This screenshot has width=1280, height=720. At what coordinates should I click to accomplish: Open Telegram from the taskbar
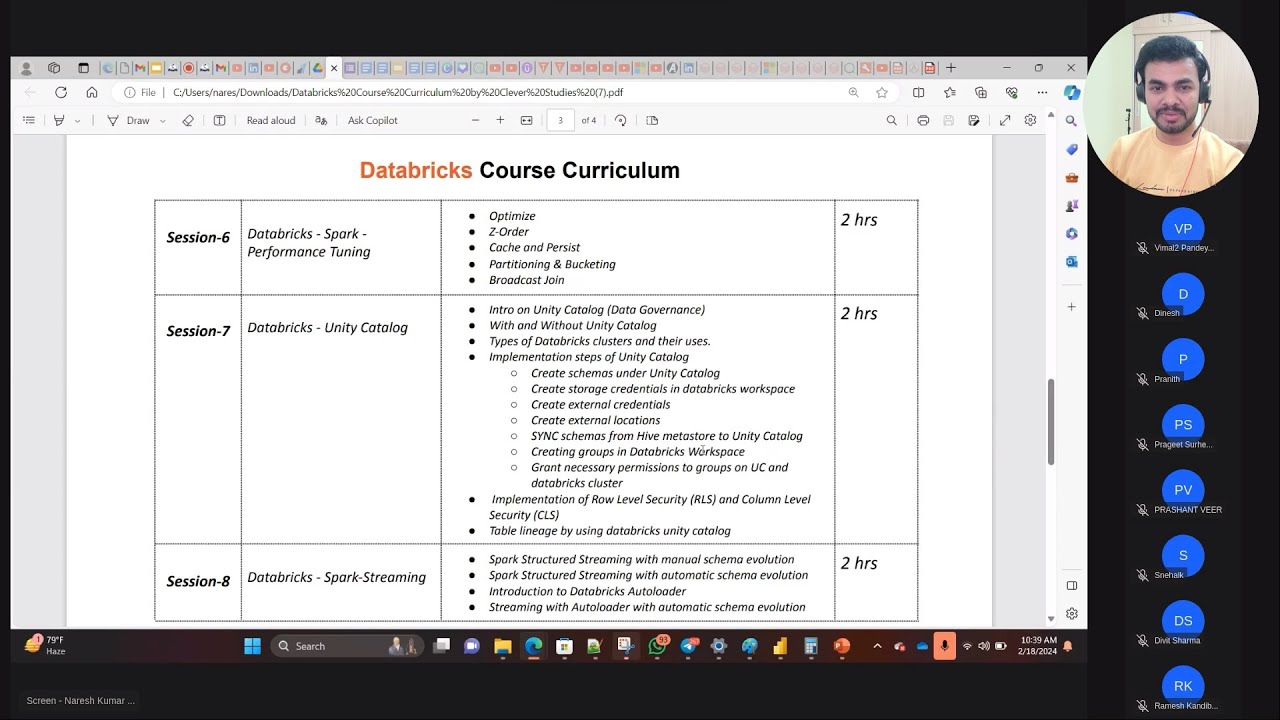[x=688, y=646]
